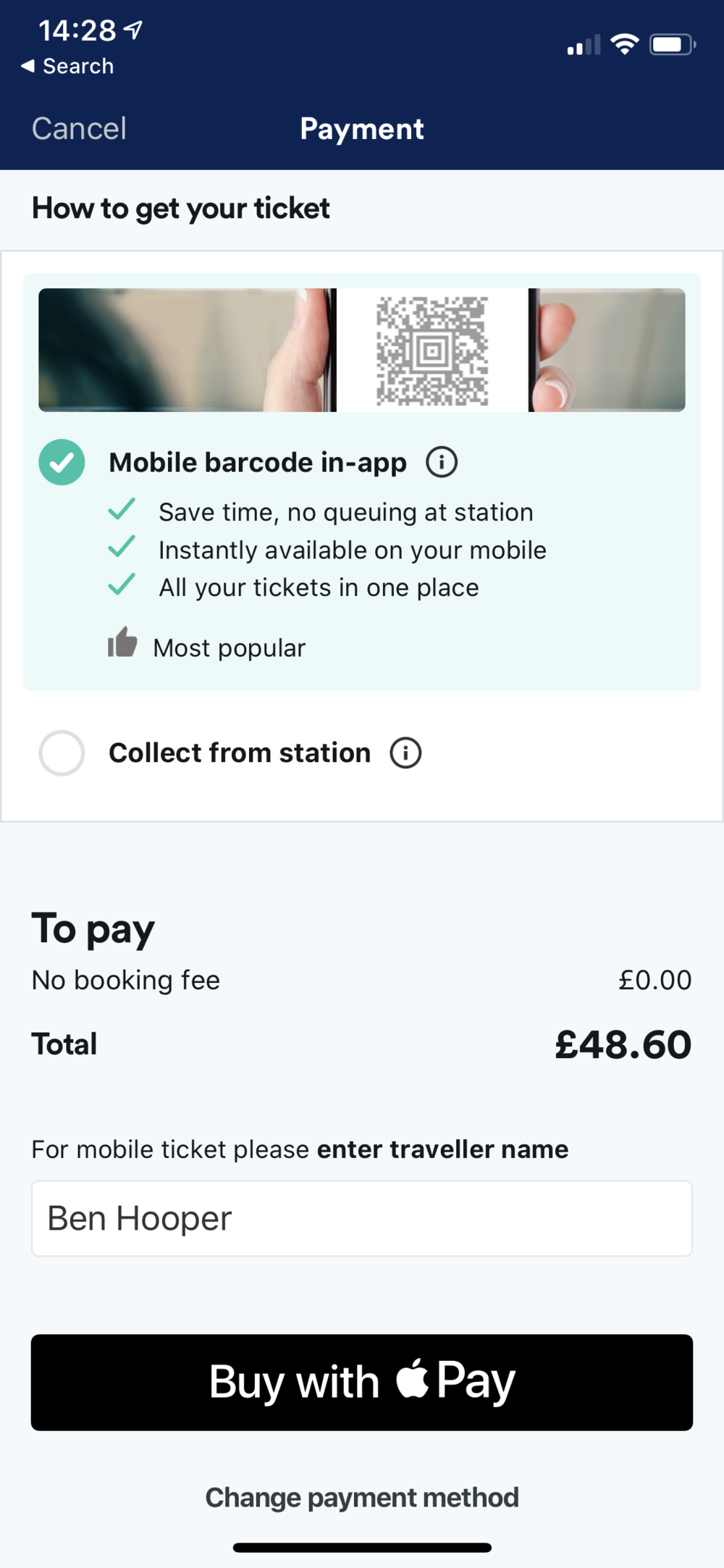
Task: Tap the 'Instantly available on your mobile' checkmark
Action: click(x=122, y=547)
